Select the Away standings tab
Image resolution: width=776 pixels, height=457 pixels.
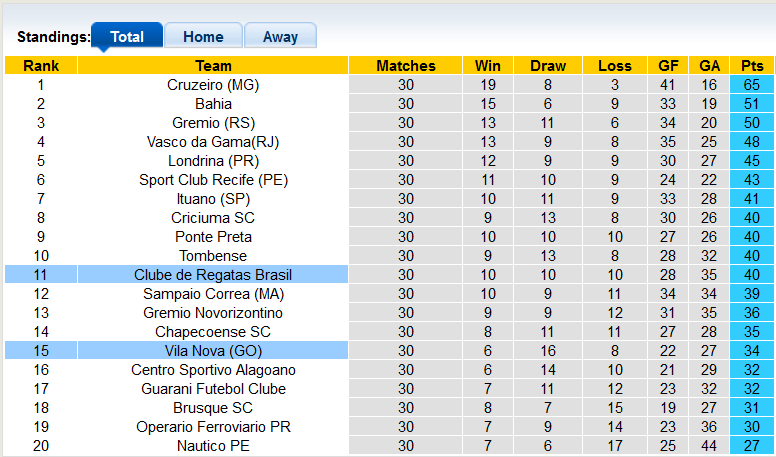point(280,37)
